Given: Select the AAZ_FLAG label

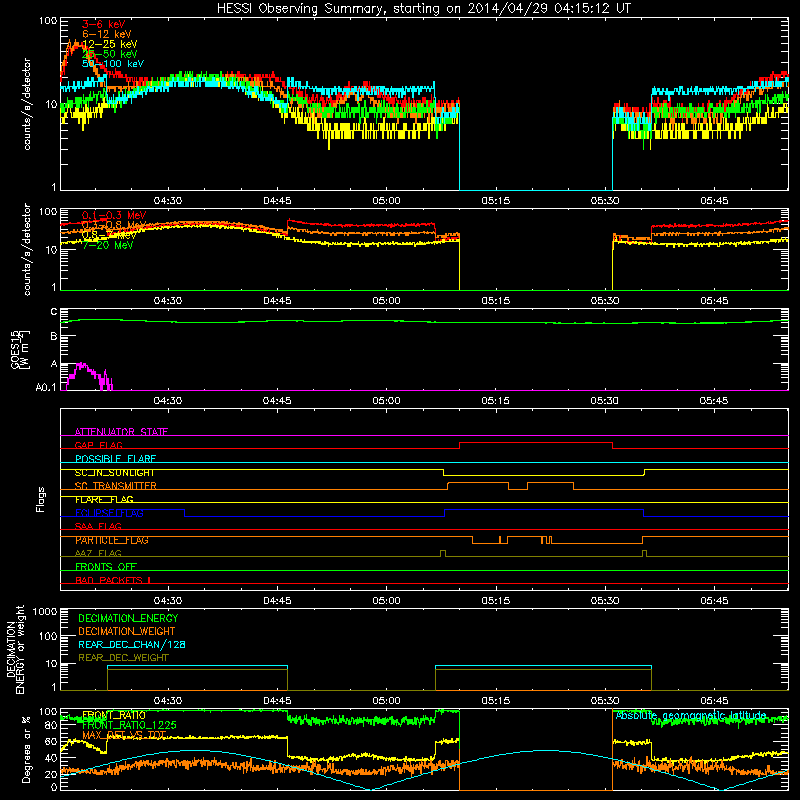Looking at the screenshot, I should (98, 553).
